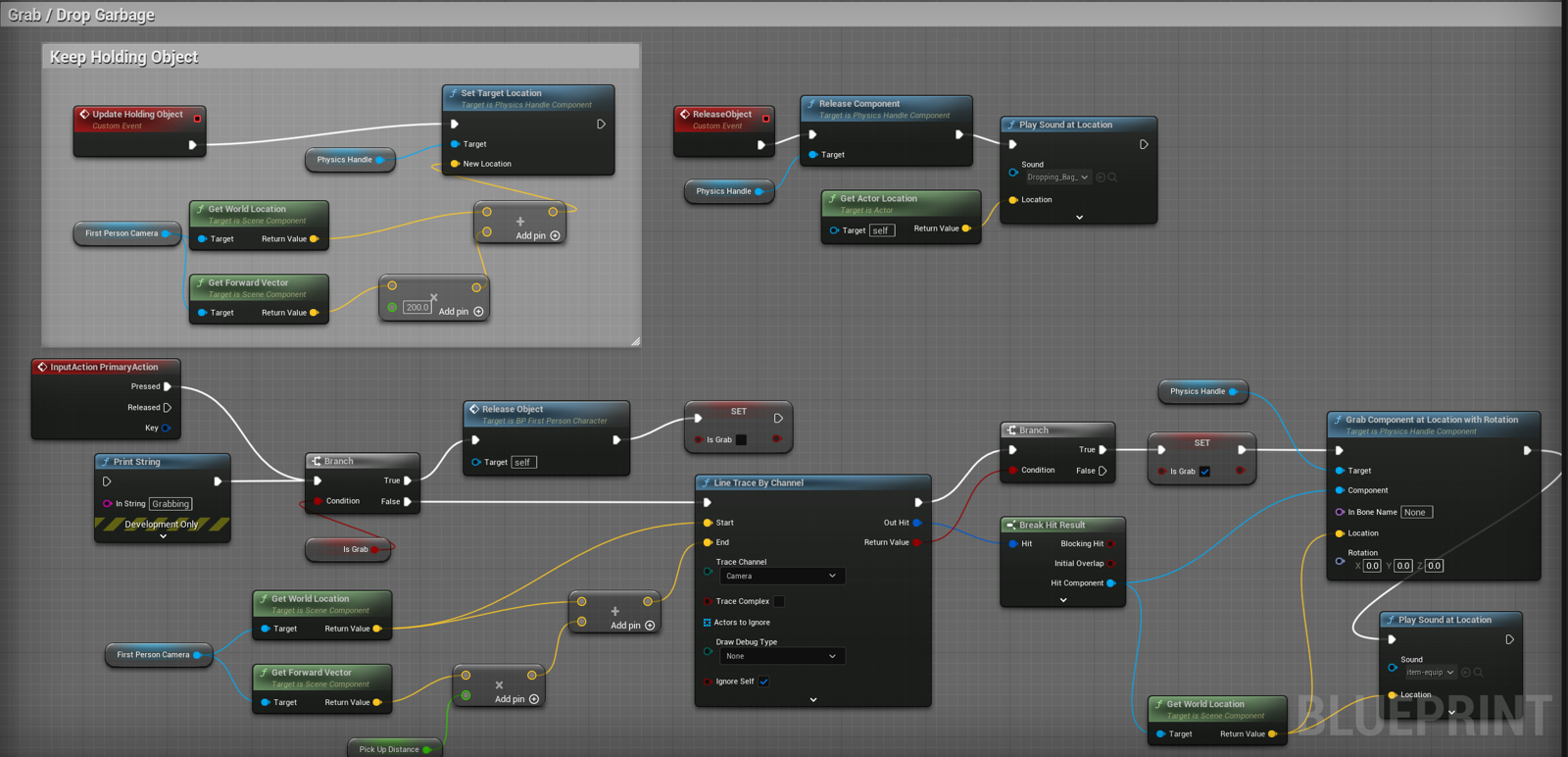Select the Get Actor Location node title

pos(878,198)
